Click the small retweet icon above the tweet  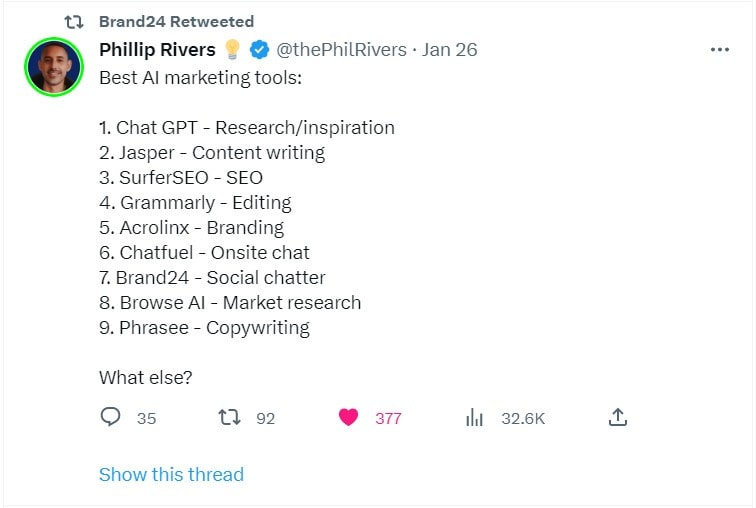click(74, 22)
